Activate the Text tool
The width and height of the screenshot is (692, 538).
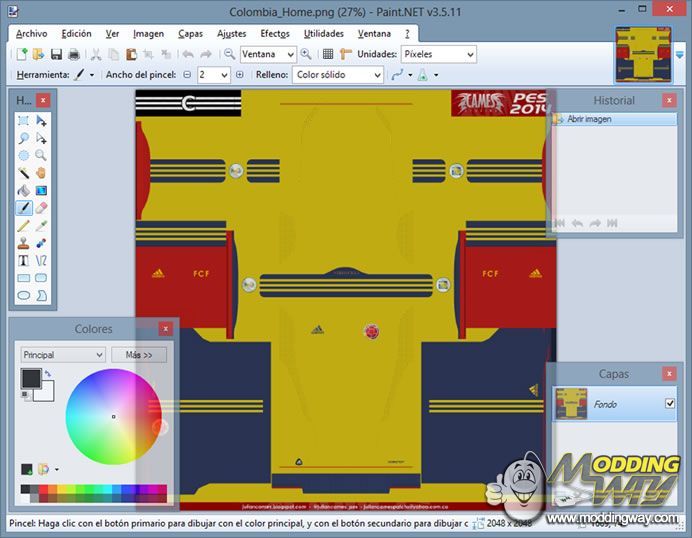(x=23, y=260)
